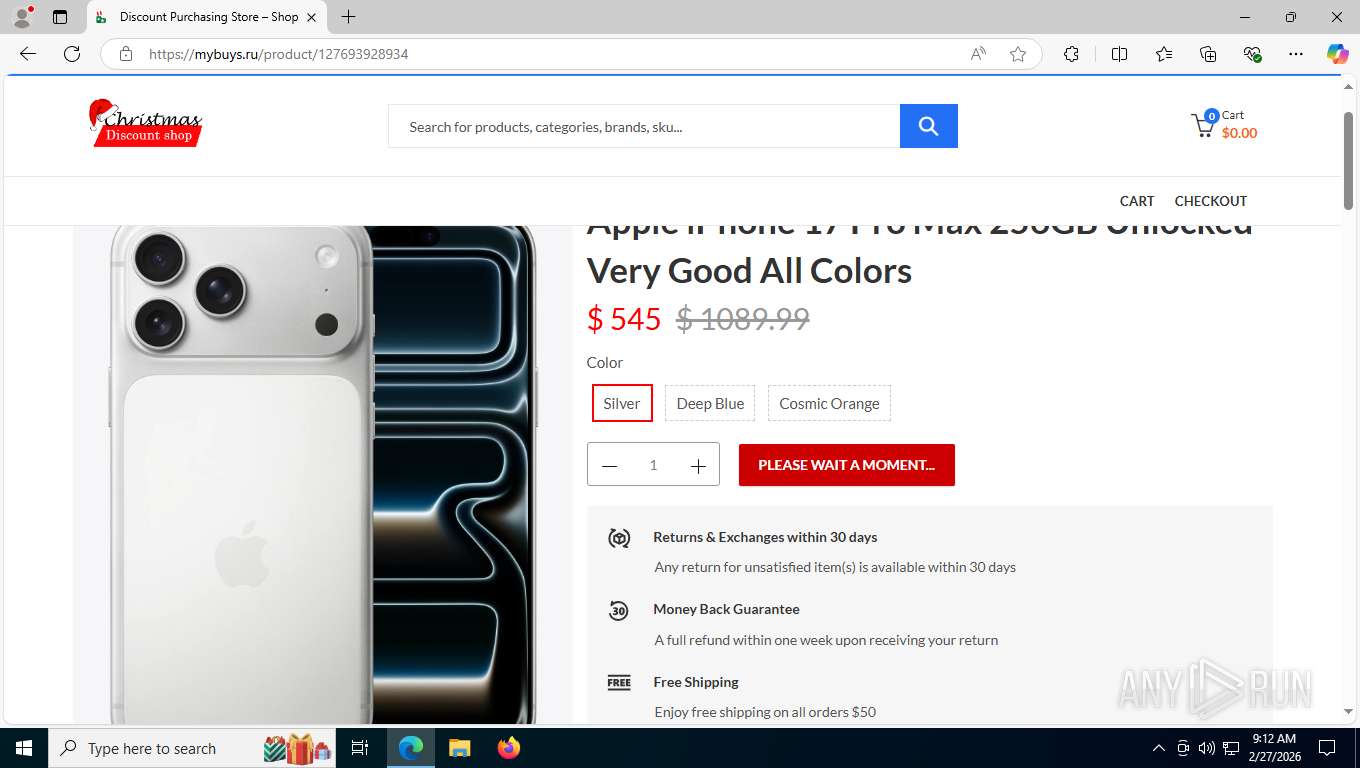
Task: Open Read Aloud in address bar
Action: [x=978, y=54]
